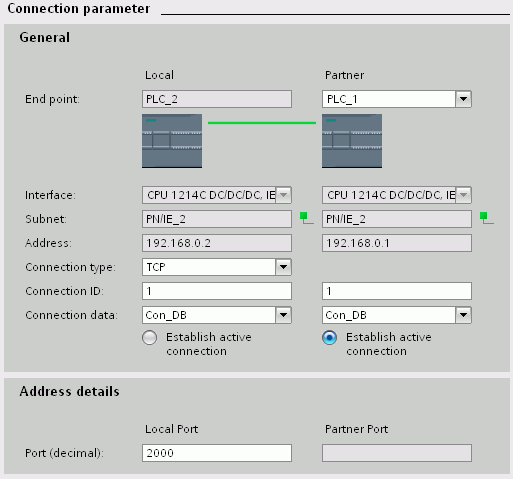Viewport: 513px width, 479px height.
Task: Click the empty Partner Port field
Action: point(397,453)
